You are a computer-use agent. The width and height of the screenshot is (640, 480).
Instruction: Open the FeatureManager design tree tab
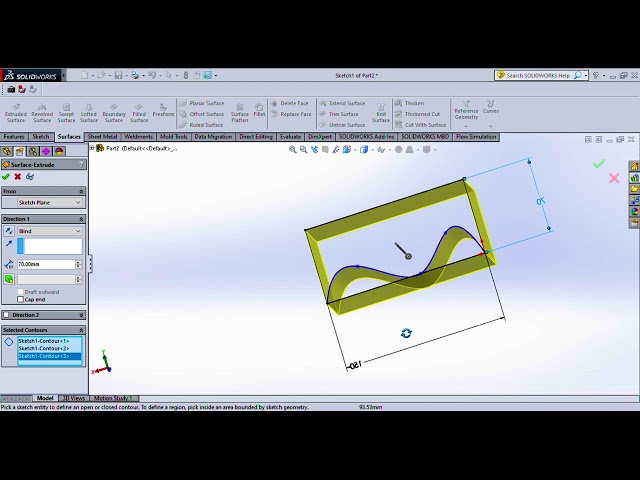pos(7,151)
